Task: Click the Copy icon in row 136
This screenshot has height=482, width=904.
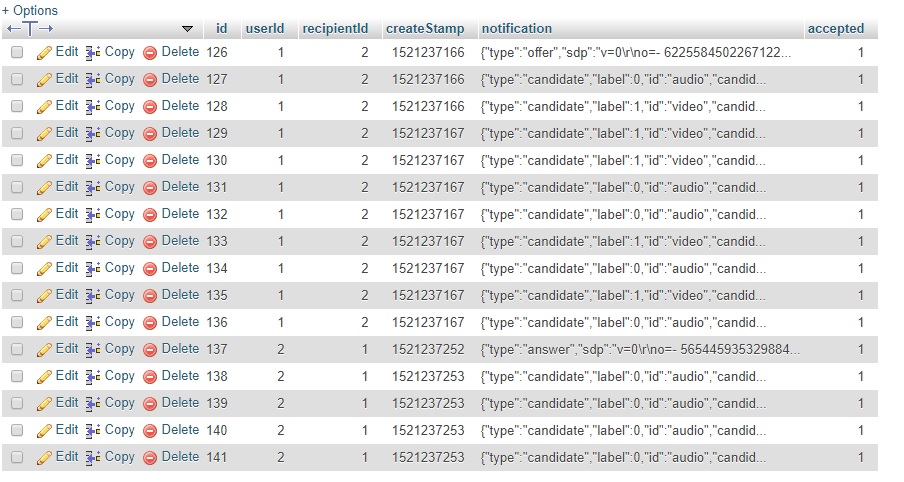Action: coord(93,323)
